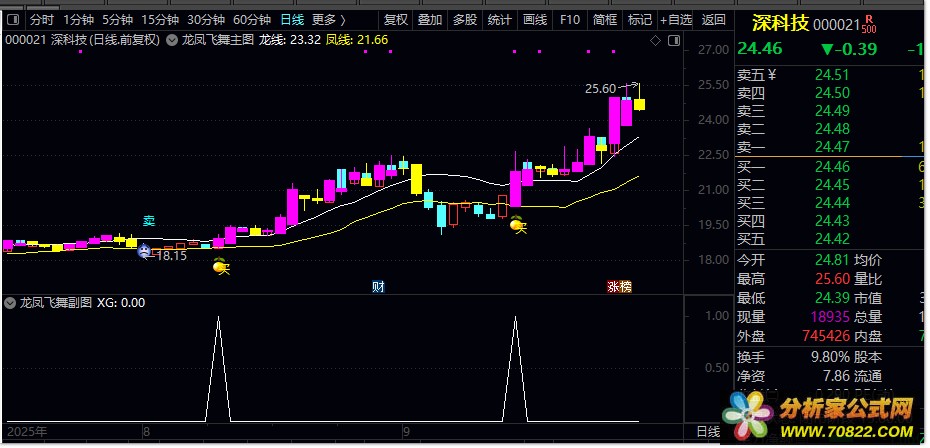Click 外盘 value 745426
The image size is (930, 448).
click(826, 336)
